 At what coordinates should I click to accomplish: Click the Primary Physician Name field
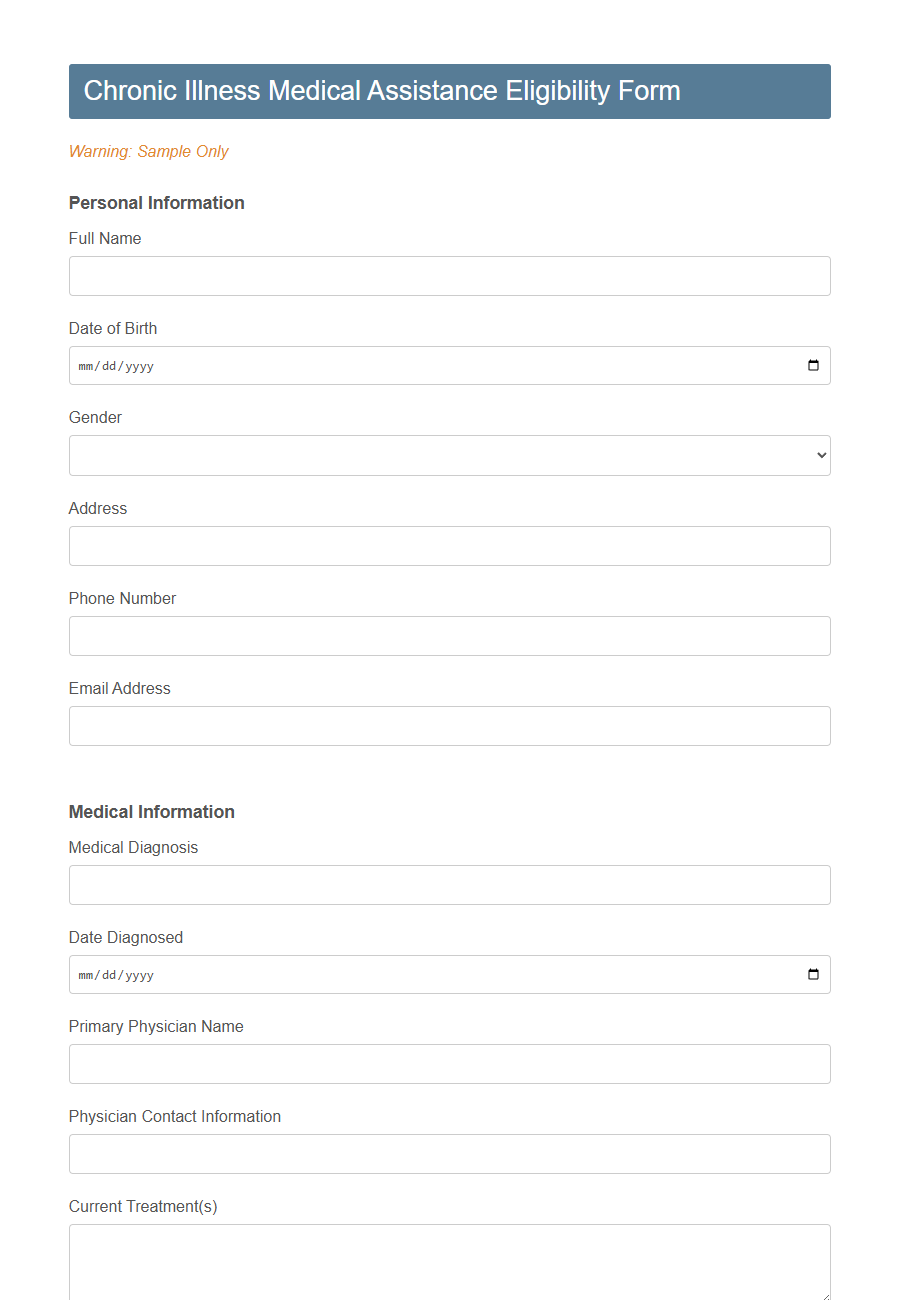(x=450, y=1064)
